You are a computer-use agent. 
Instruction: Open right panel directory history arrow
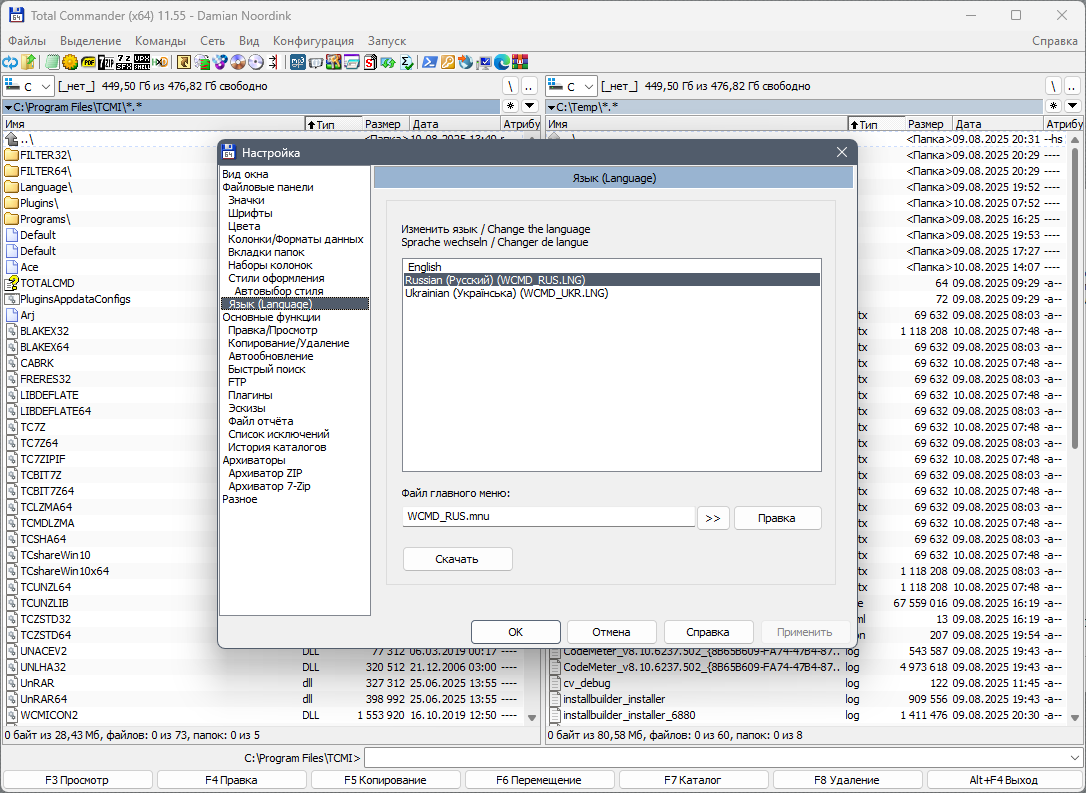[x=1073, y=106]
